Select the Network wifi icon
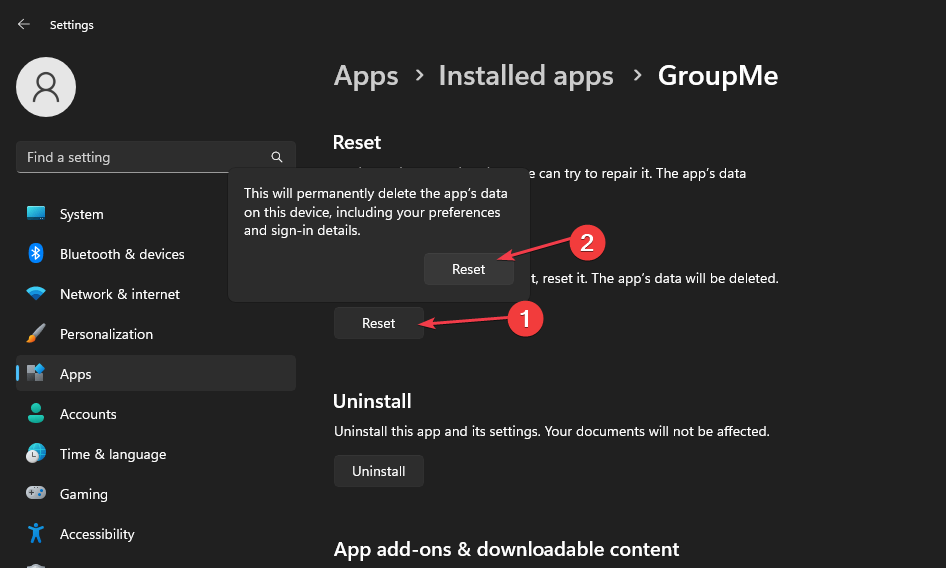This screenshot has width=946, height=568. pos(36,293)
